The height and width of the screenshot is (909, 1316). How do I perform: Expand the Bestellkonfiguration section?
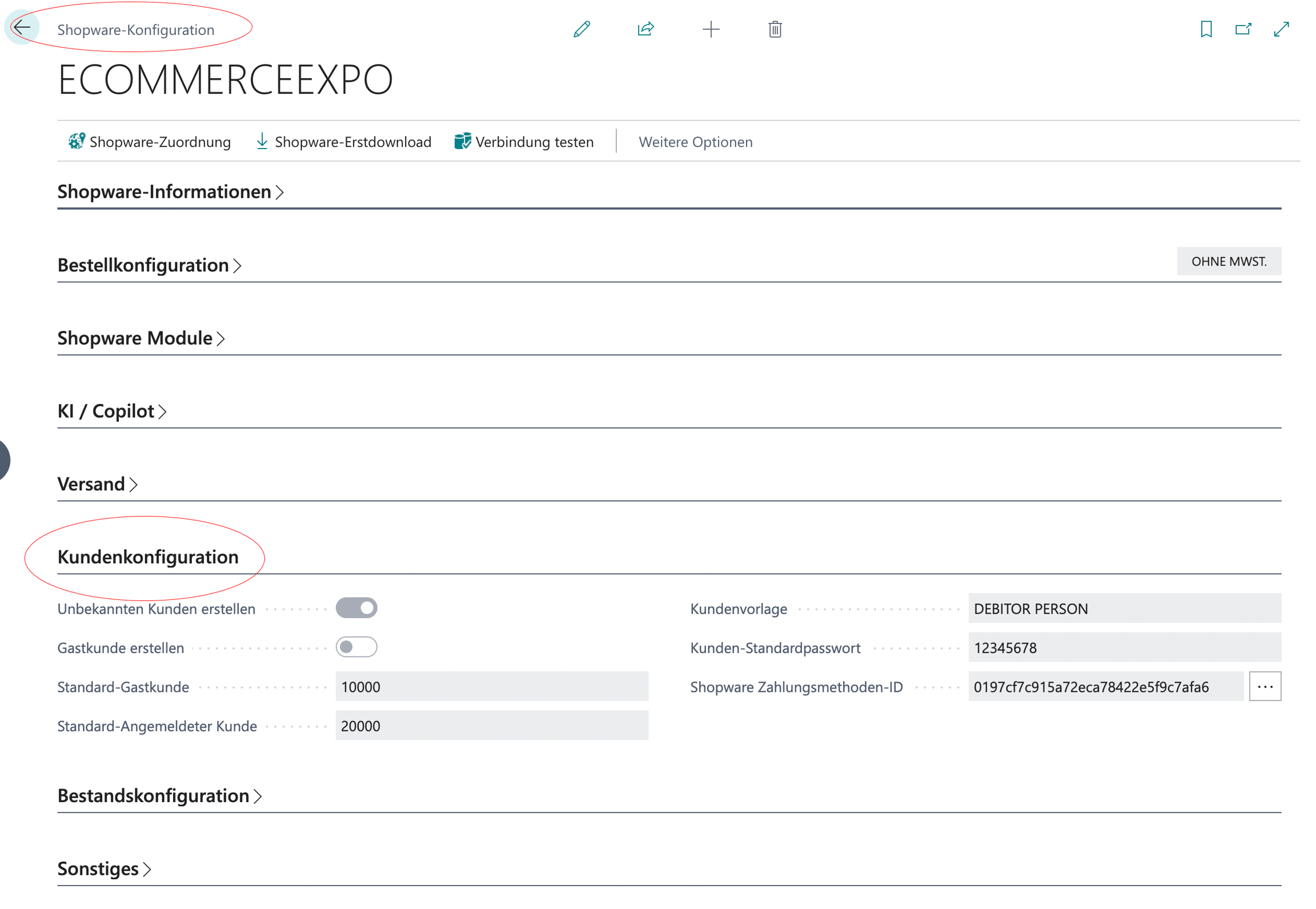[149, 265]
